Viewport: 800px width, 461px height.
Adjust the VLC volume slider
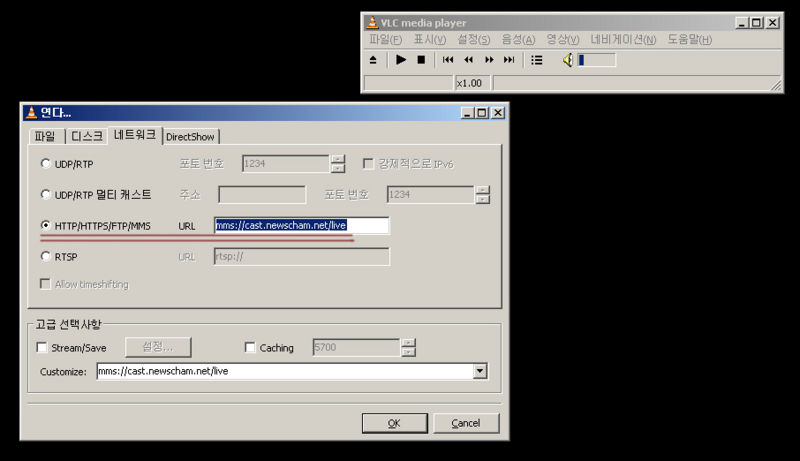[x=596, y=60]
